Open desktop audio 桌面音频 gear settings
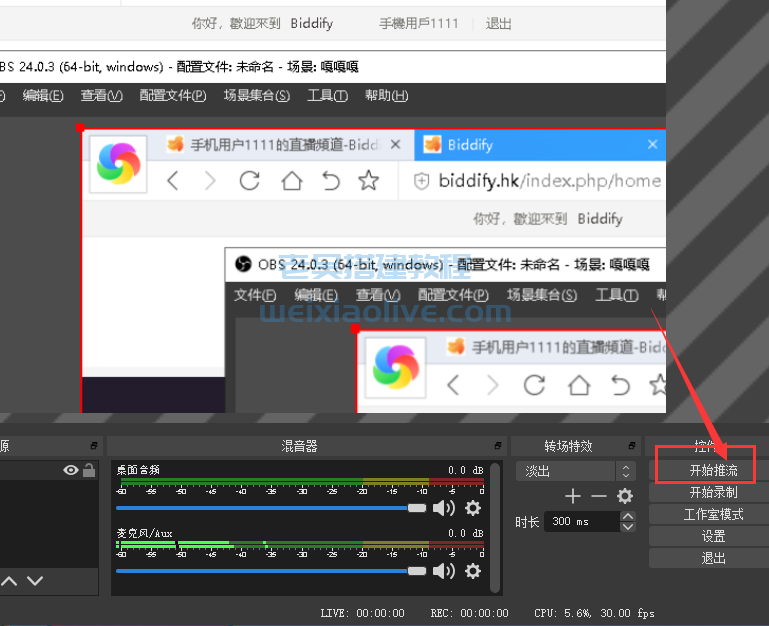The image size is (769, 626). tap(473, 508)
